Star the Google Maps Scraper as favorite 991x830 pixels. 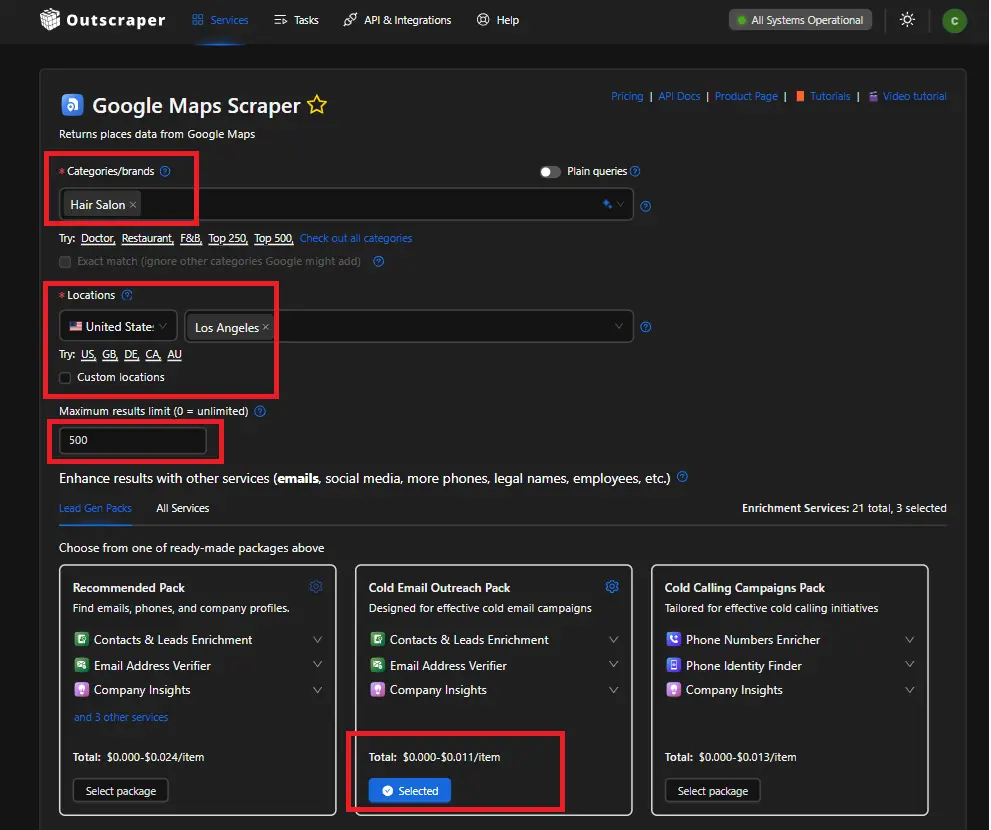pos(317,105)
